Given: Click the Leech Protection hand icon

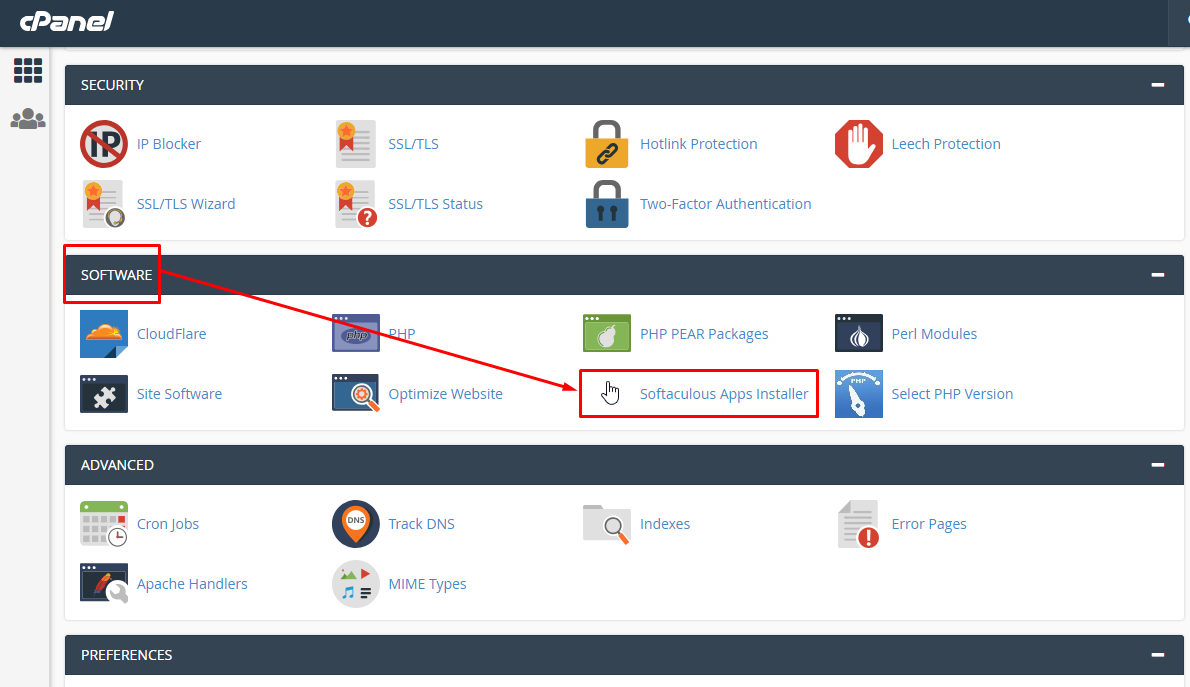Looking at the screenshot, I should [x=858, y=143].
